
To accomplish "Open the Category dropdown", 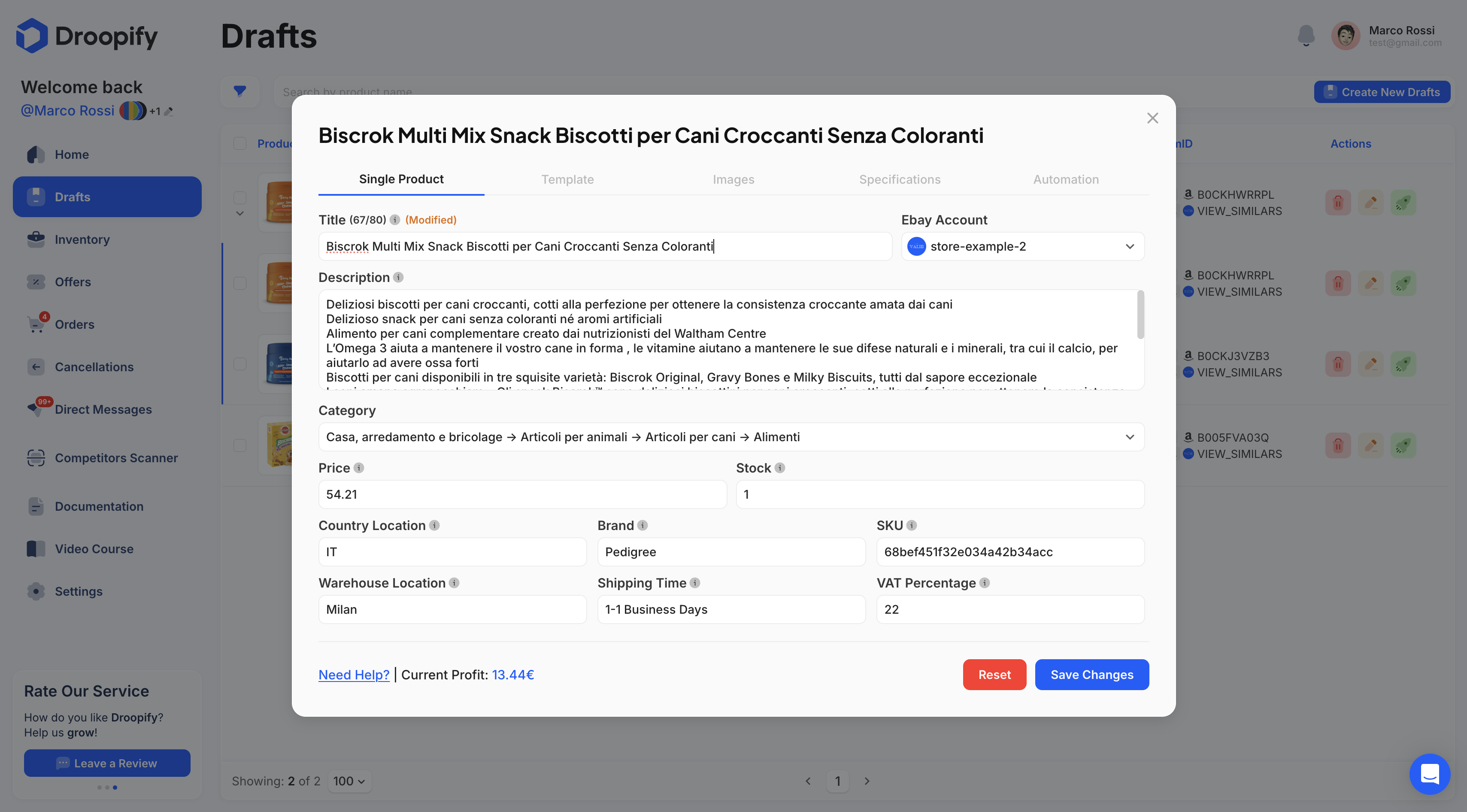I will [x=731, y=437].
